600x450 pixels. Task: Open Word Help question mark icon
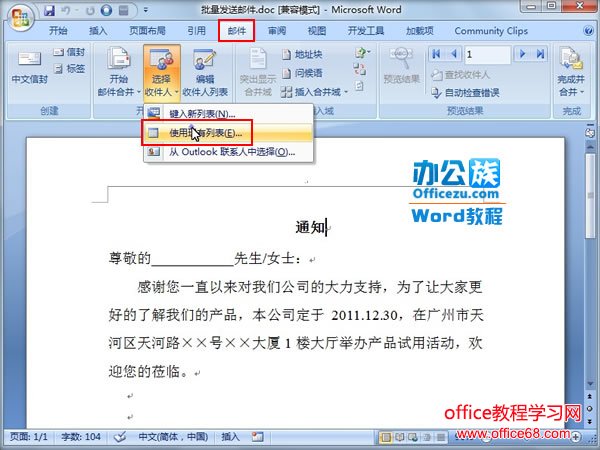pos(589,31)
